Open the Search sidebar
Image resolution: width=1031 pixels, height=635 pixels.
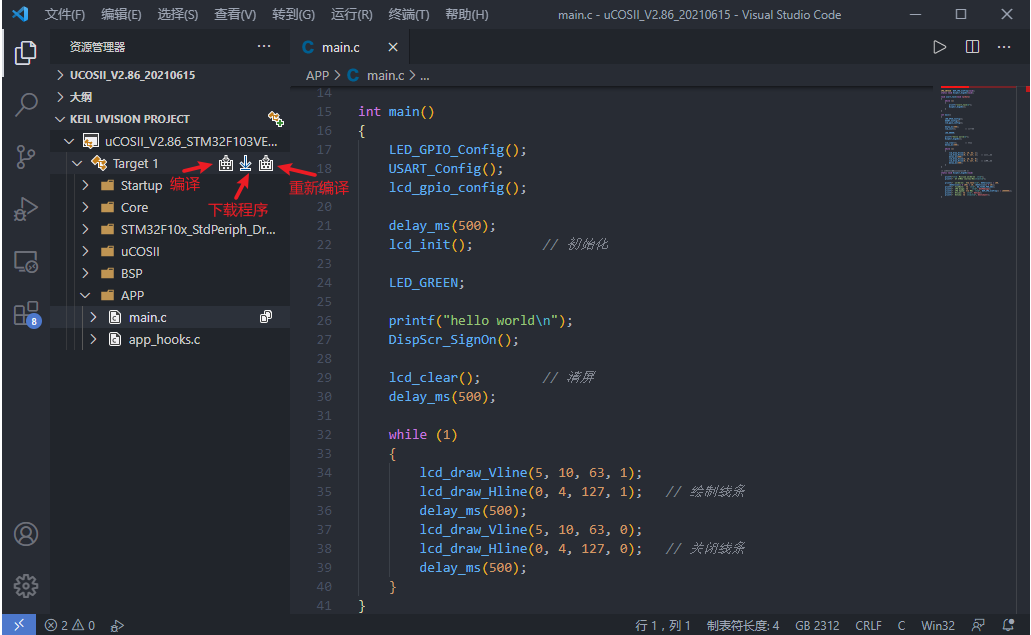[x=26, y=104]
